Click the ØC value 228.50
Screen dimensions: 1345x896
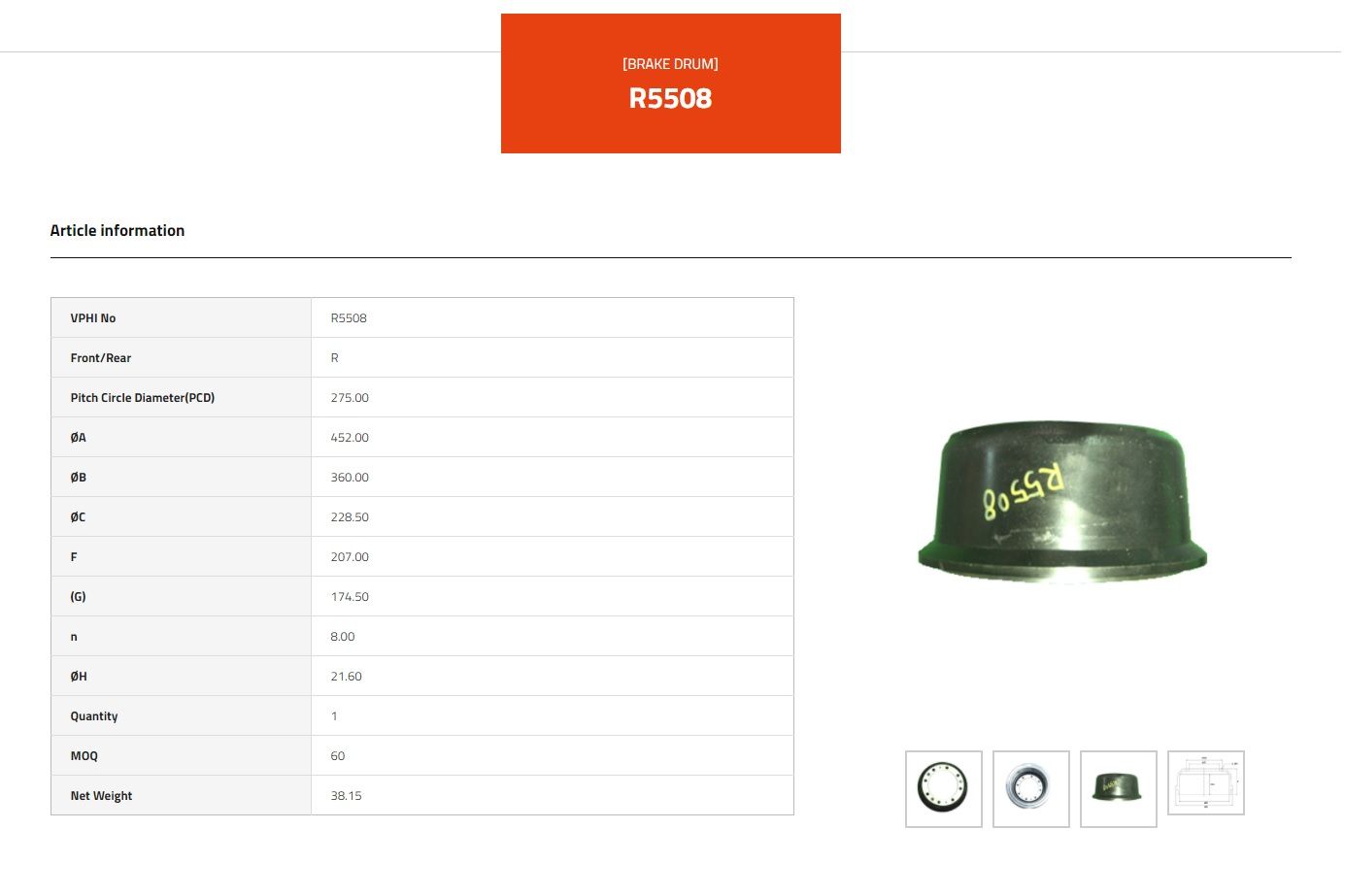tap(350, 517)
